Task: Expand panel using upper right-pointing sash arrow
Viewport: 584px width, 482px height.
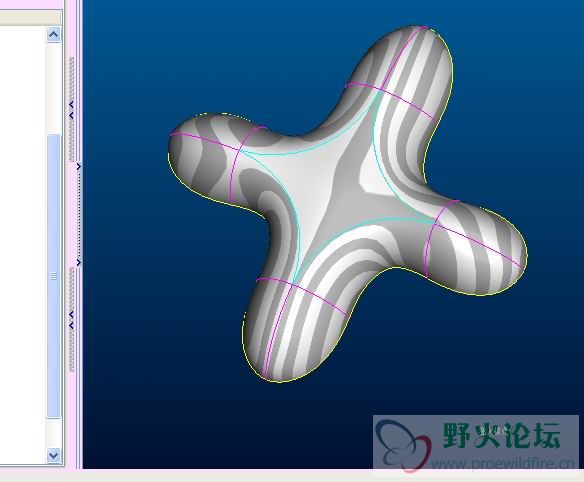Action: coord(79,167)
